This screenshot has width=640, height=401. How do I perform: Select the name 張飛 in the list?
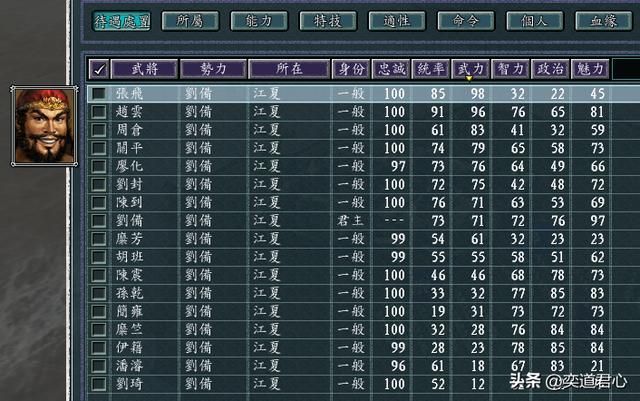(x=129, y=94)
